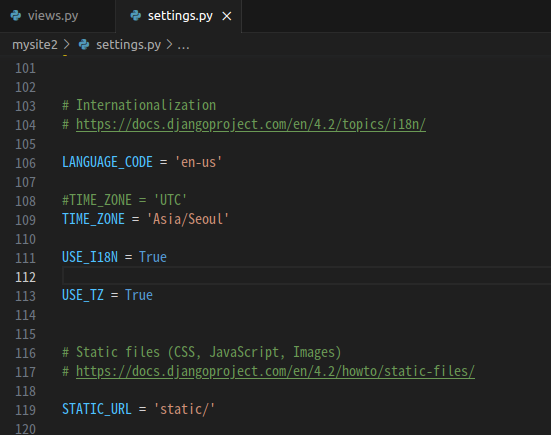The height and width of the screenshot is (435, 551).
Task: Place cursor on empty line 112
Action: [306, 276]
